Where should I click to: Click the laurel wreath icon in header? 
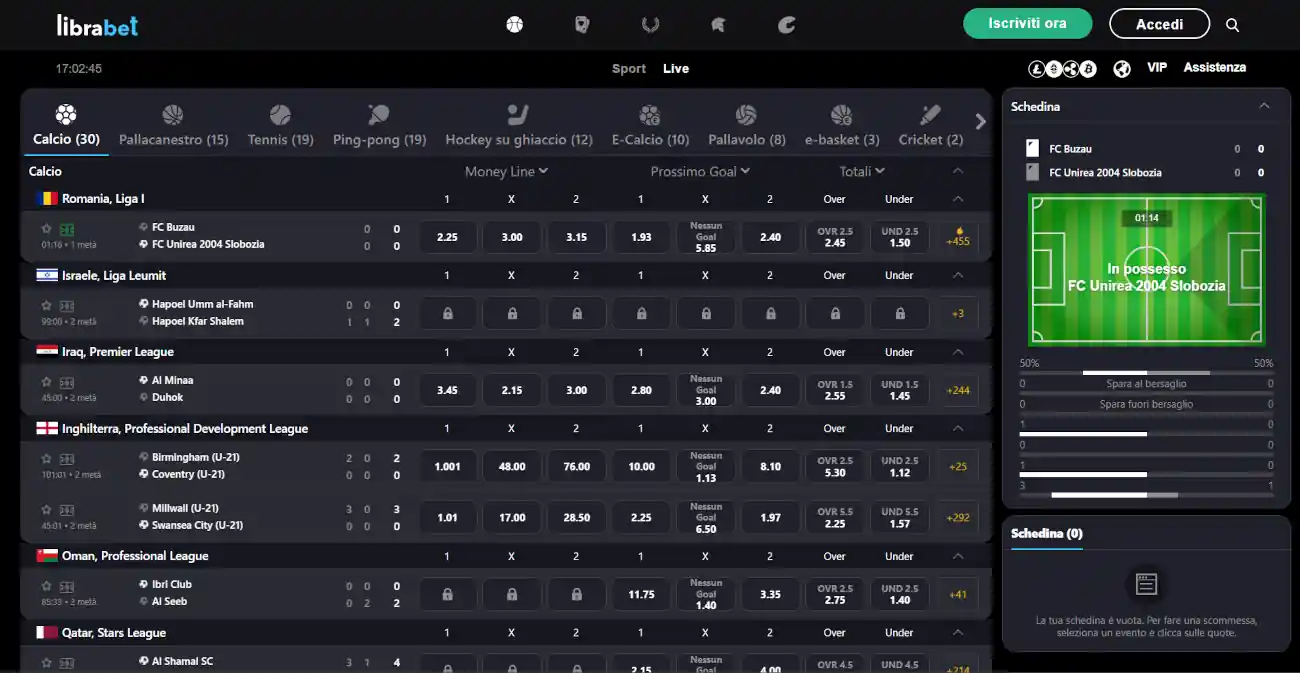point(650,24)
